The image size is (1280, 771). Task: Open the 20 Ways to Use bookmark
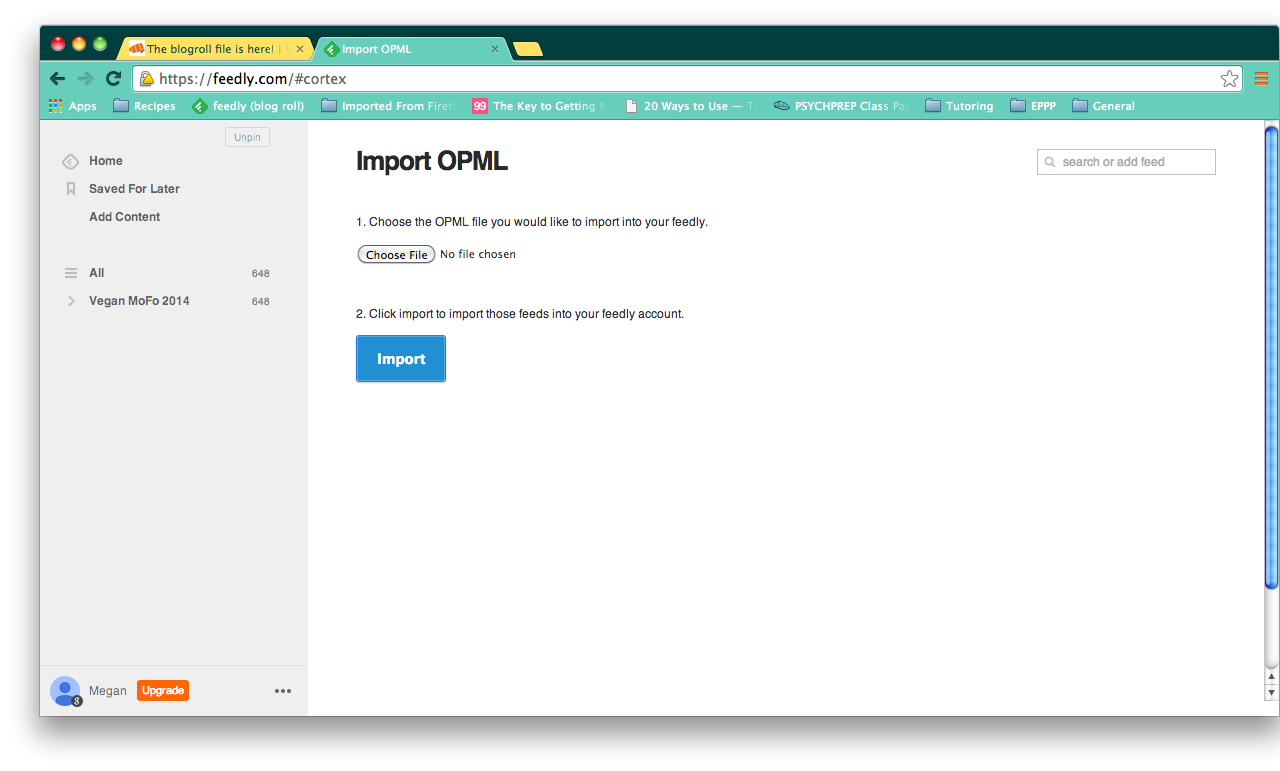690,106
